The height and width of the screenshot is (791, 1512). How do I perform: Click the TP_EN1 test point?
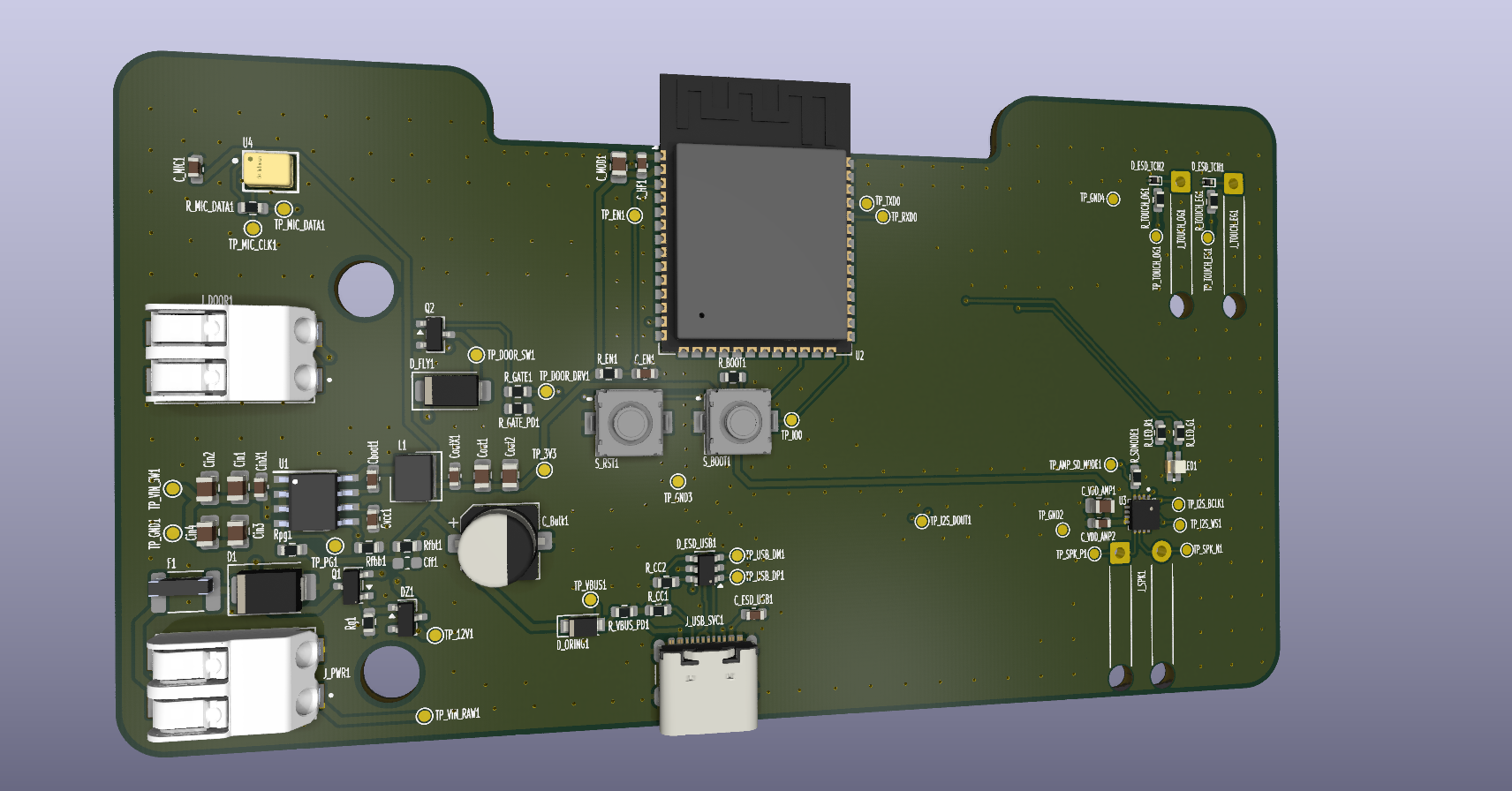click(x=634, y=215)
